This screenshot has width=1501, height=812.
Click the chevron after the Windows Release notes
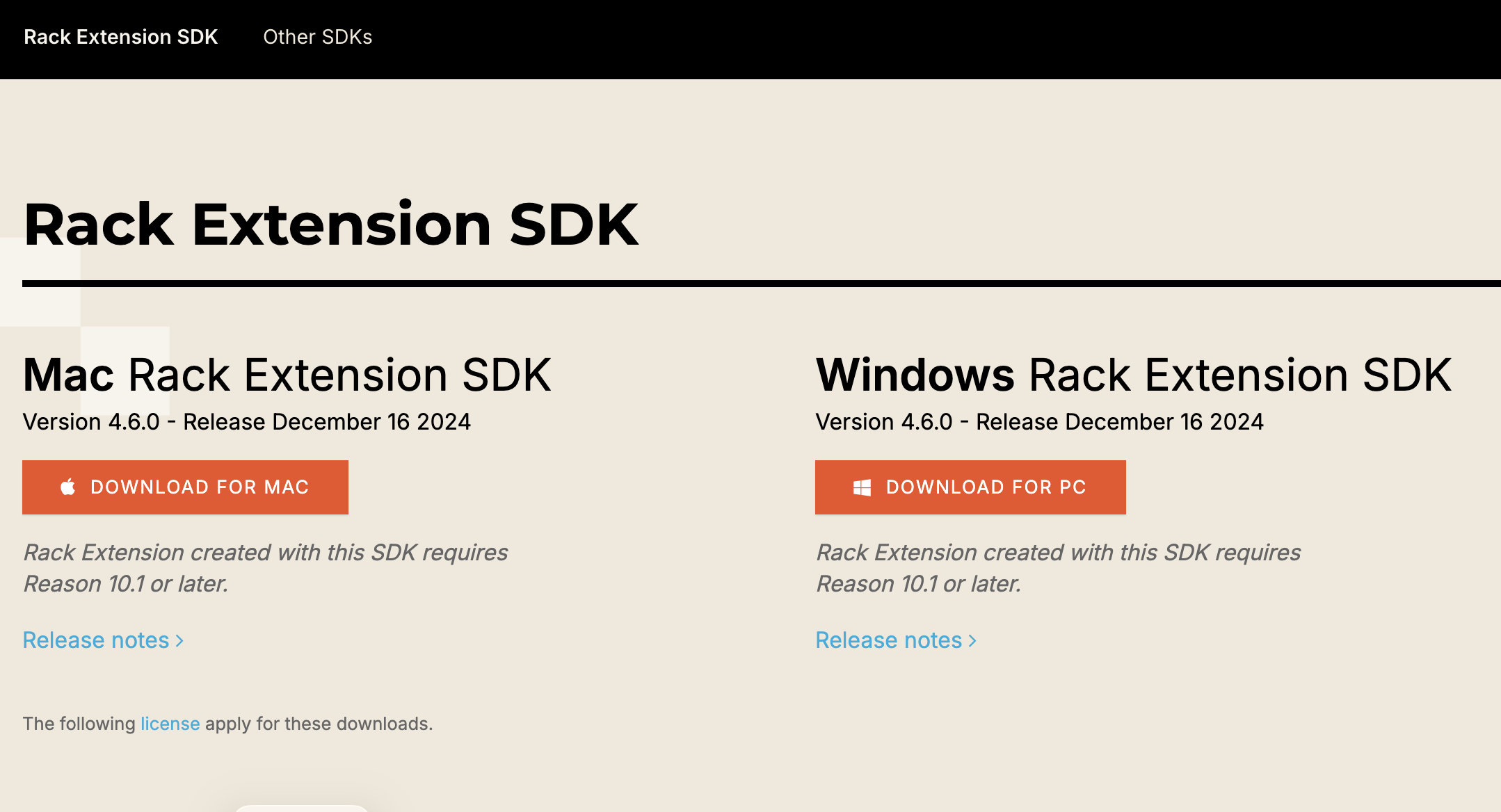click(972, 640)
